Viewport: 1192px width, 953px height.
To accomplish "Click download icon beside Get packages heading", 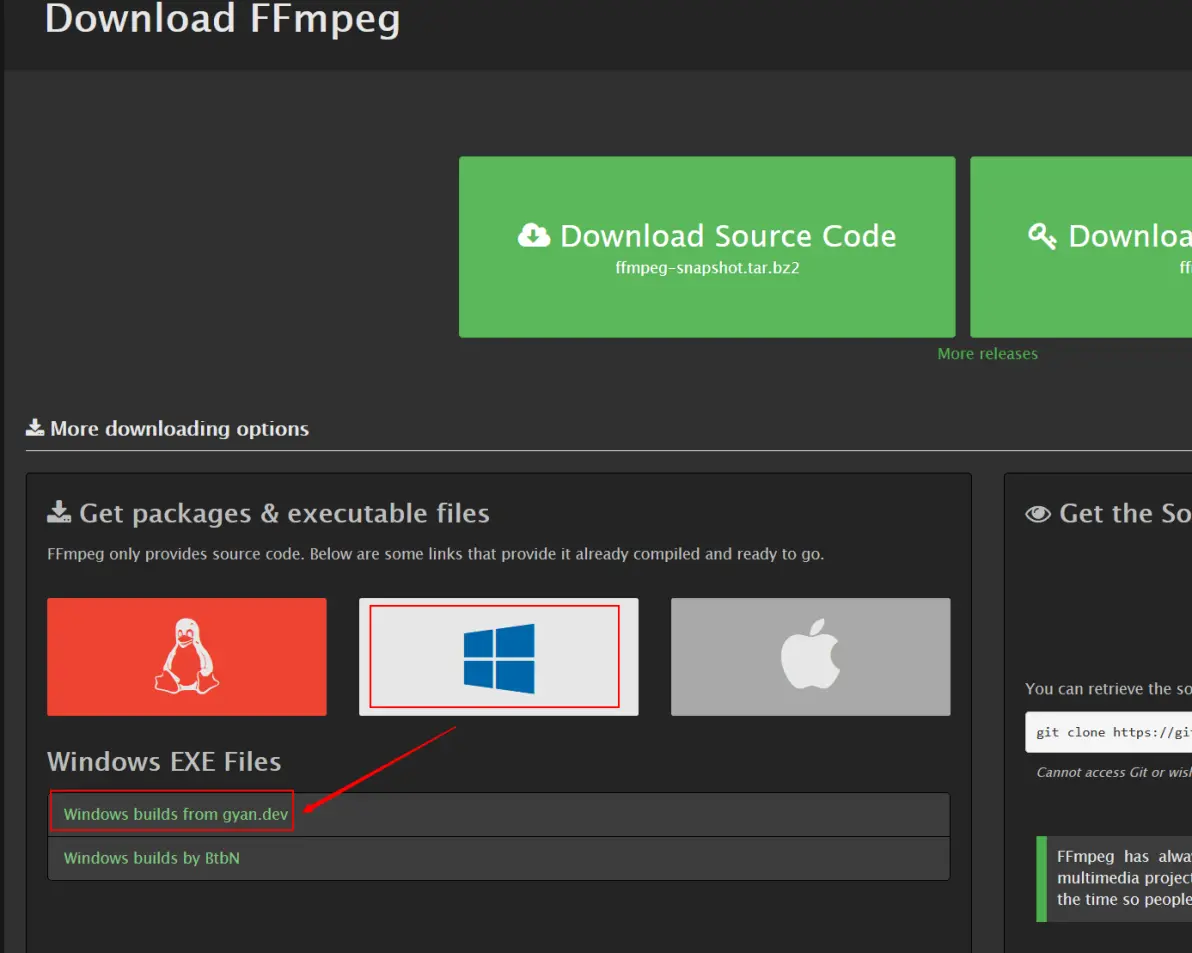I will pyautogui.click(x=59, y=513).
